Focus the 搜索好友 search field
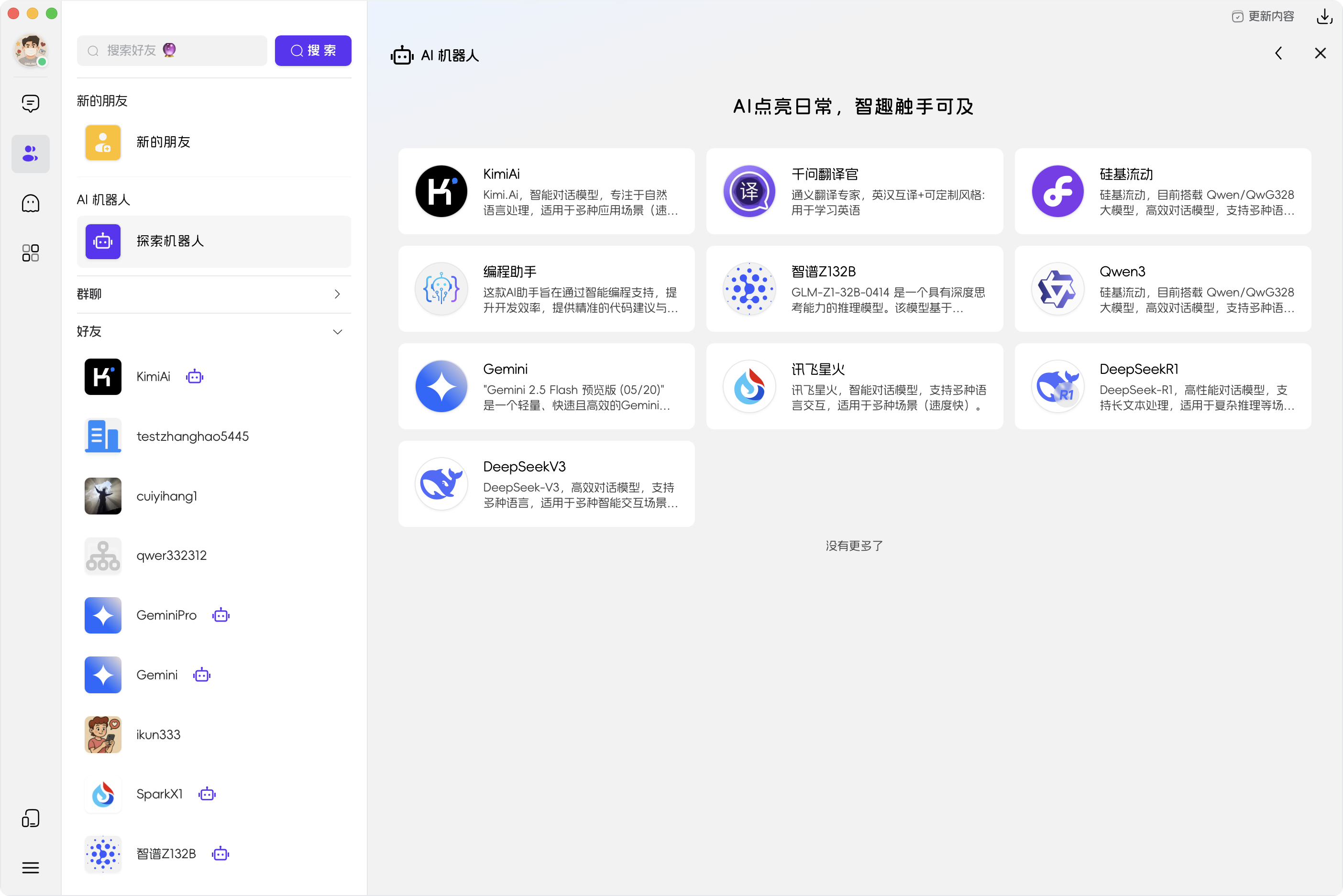This screenshot has width=1343, height=896. pos(172,50)
